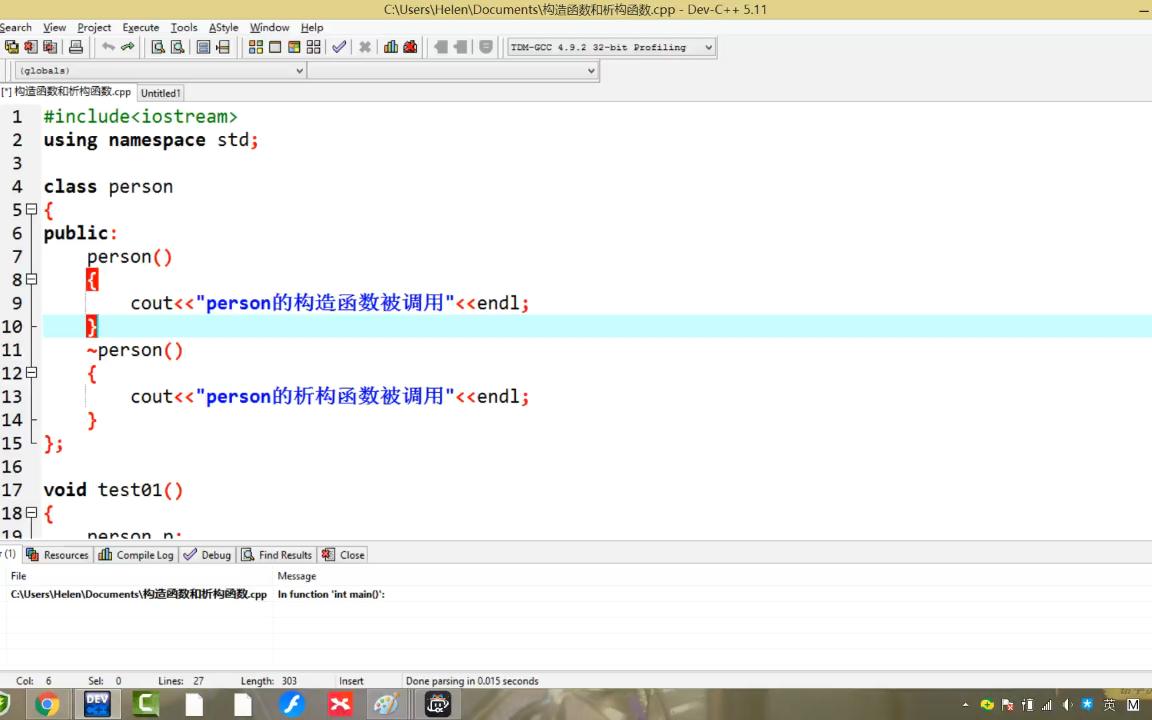This screenshot has width=1152, height=720.
Task: Compile the code with the checkmark icon
Action: 339,47
